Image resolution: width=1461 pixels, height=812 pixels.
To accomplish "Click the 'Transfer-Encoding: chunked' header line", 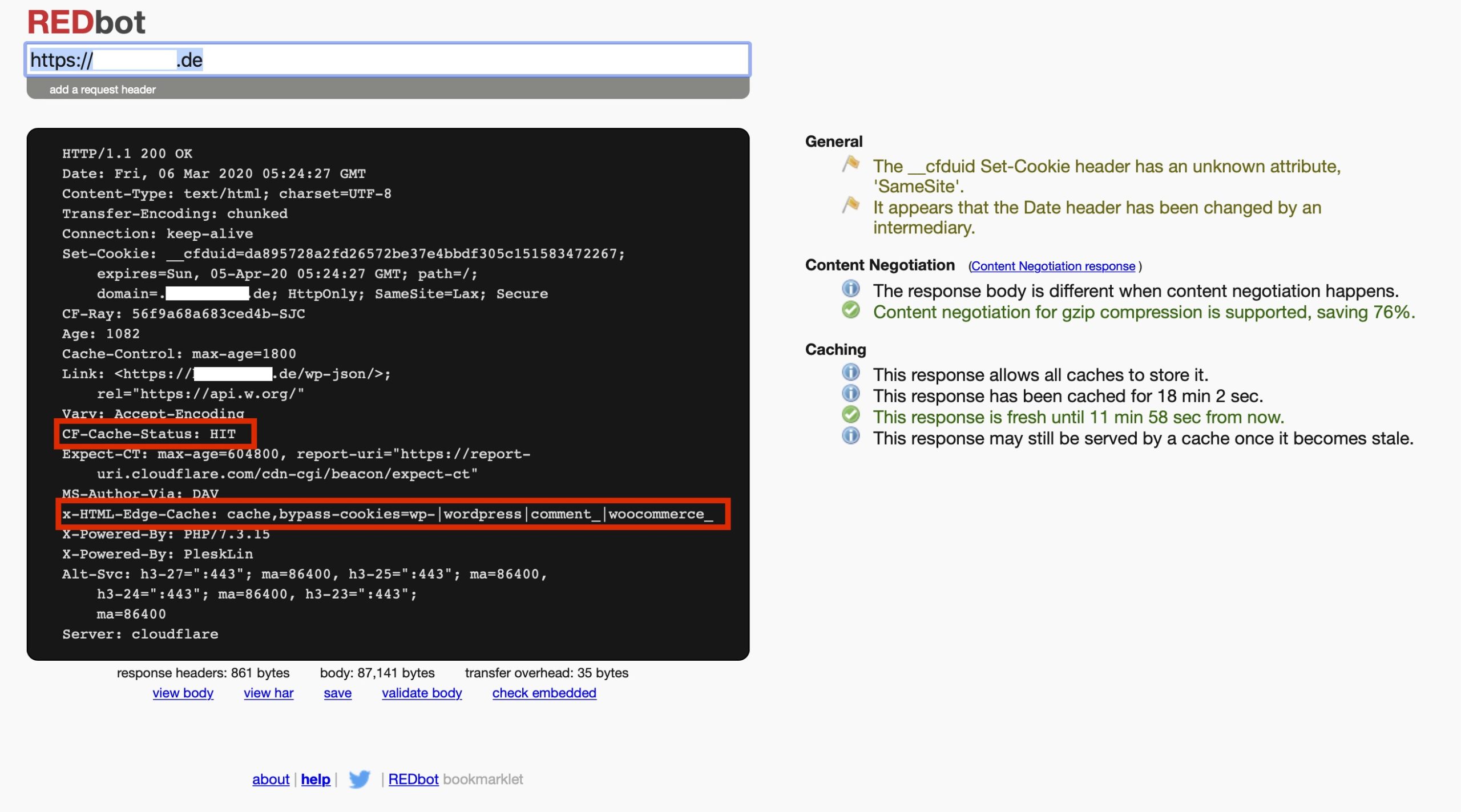I will coord(175,213).
